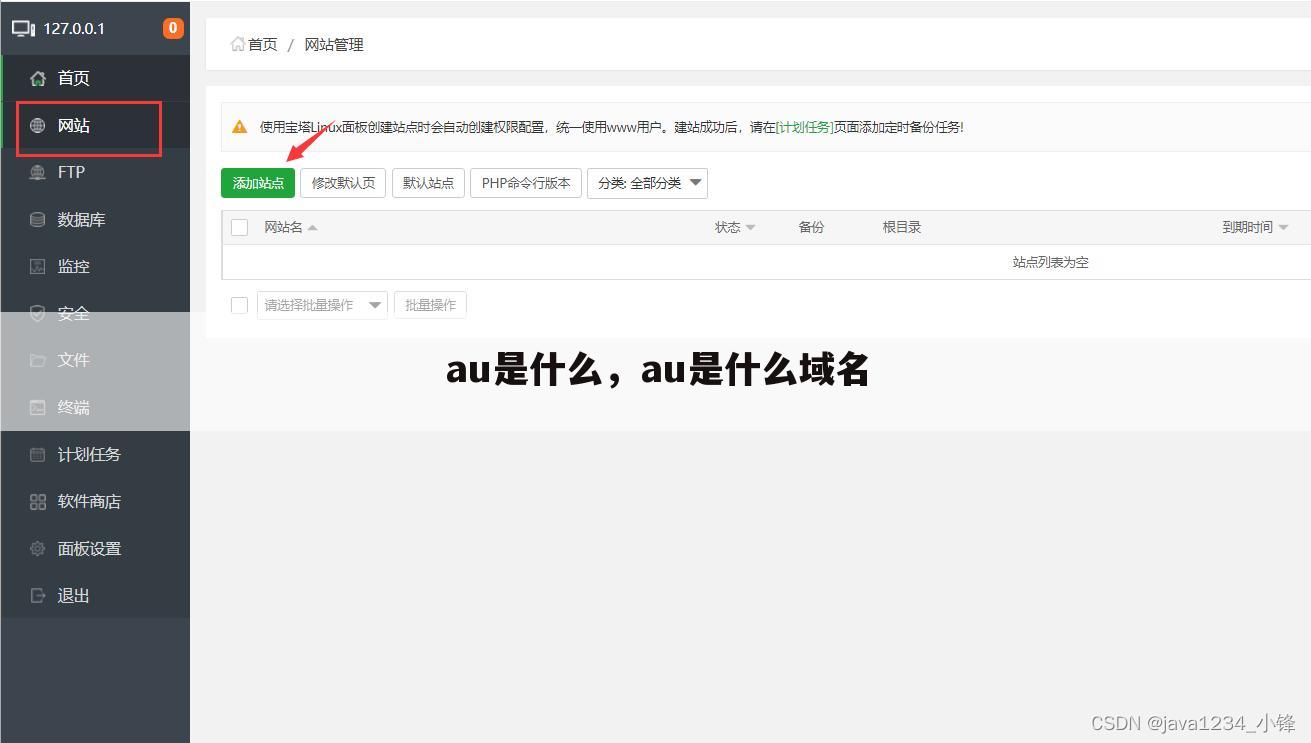This screenshot has height=743, width=1311.
Task: Toggle the checkbox beside 请选择批量操作
Action: click(239, 305)
